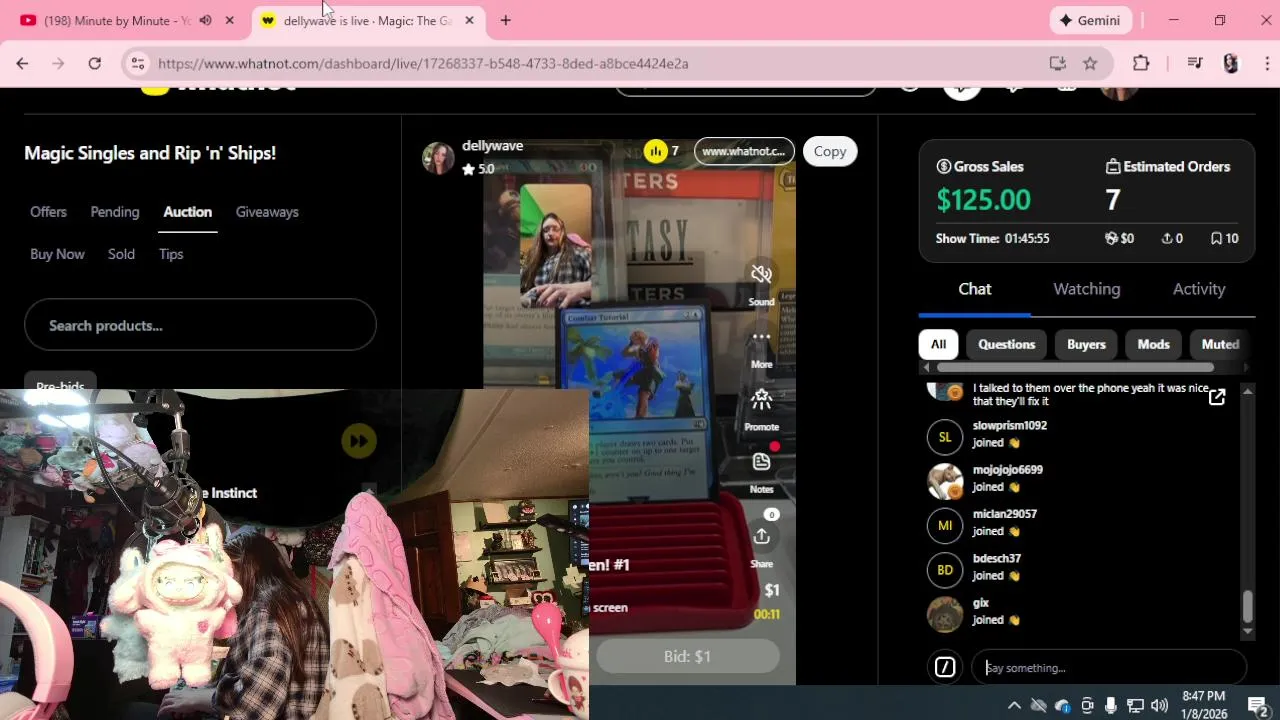Click the horizontal scrollbar under chat filters
This screenshot has height=720, width=1280.
[1075, 367]
